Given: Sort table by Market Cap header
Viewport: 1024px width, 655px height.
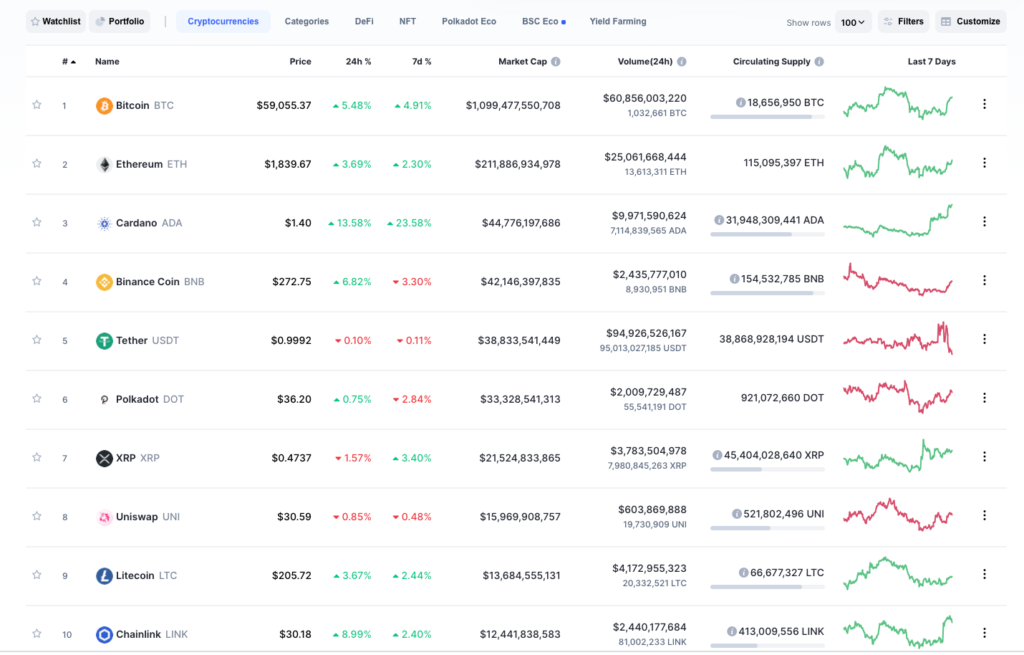Looking at the screenshot, I should pos(522,61).
